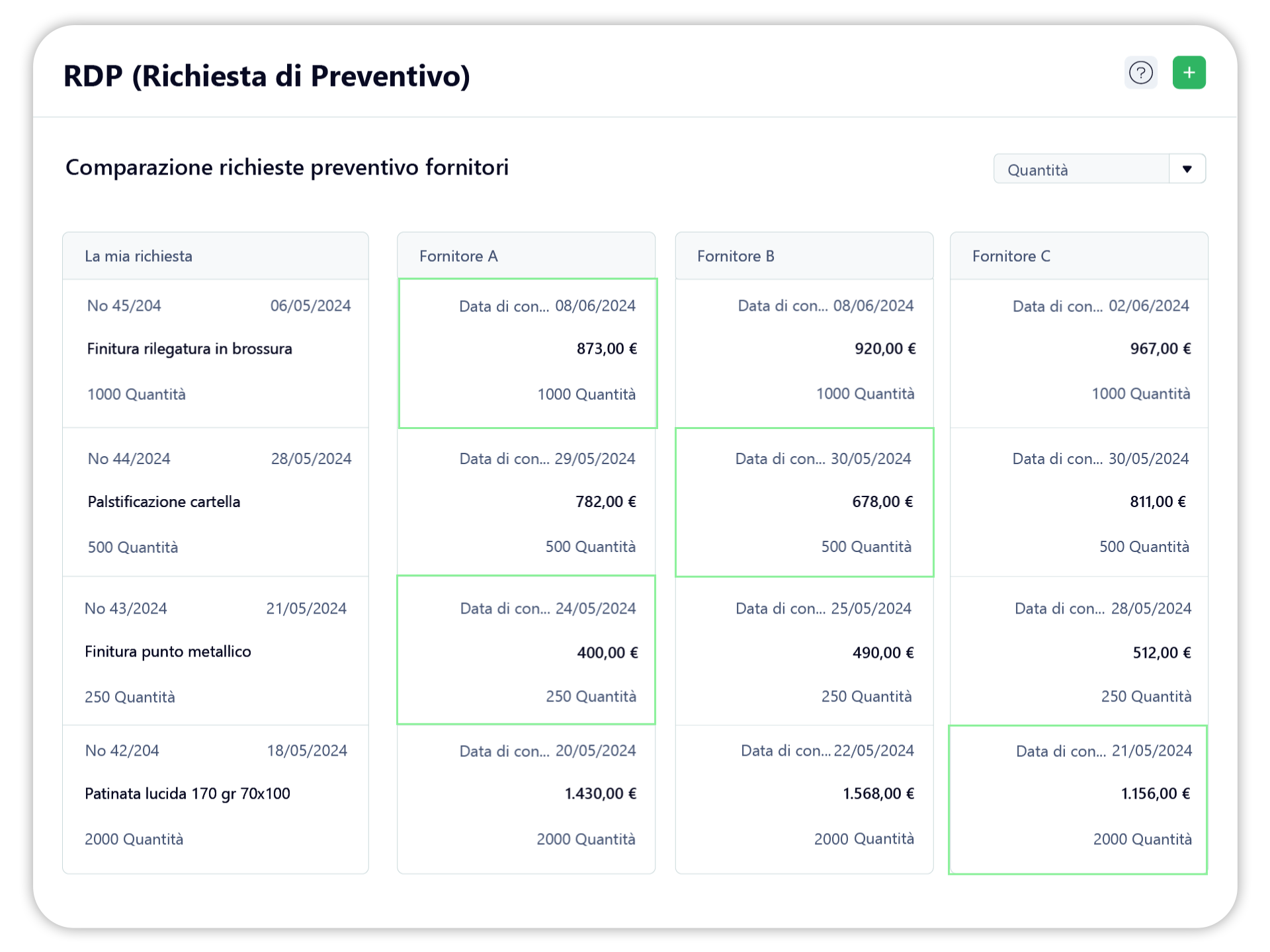Open the Quantità sort combo box

(1099, 169)
